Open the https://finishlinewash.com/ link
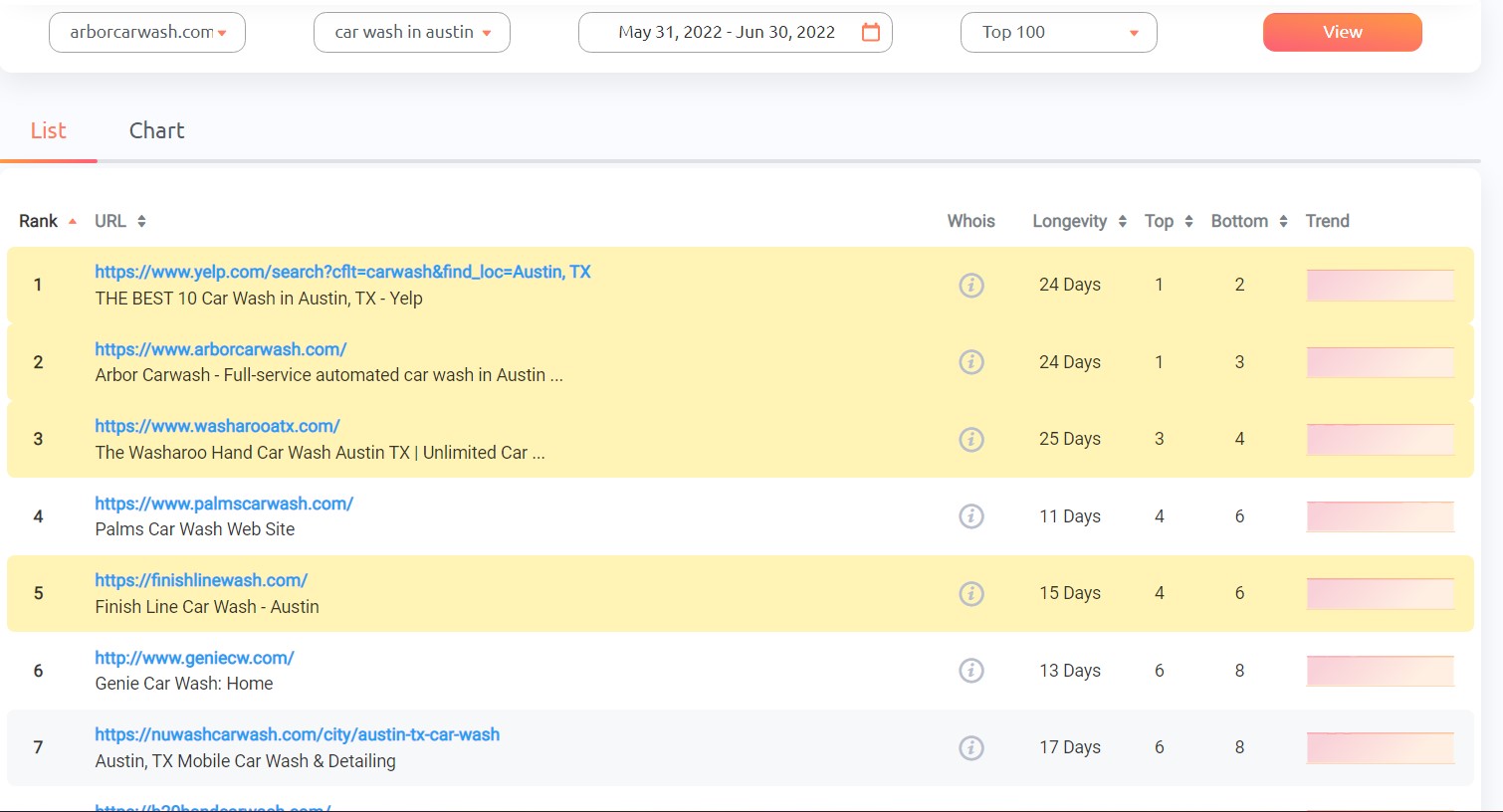This screenshot has width=1503, height=812. coord(201,580)
